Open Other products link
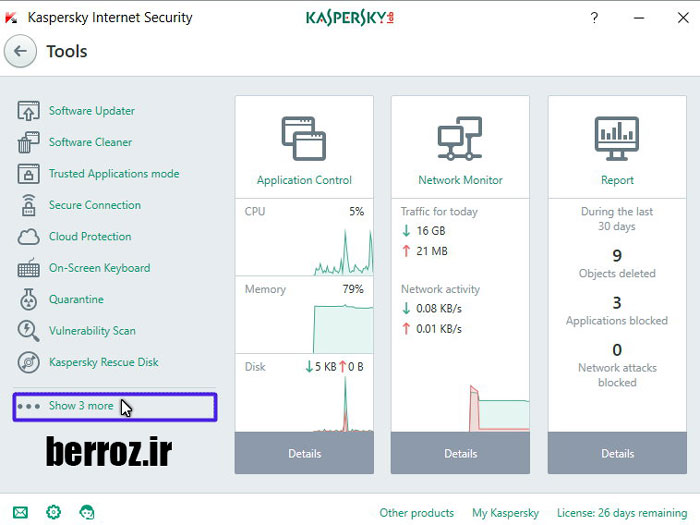 pyautogui.click(x=417, y=513)
